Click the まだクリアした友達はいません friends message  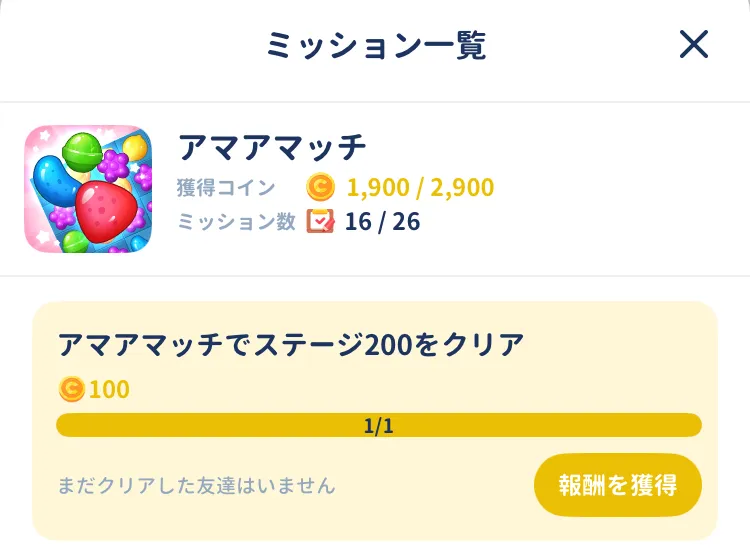(197, 486)
